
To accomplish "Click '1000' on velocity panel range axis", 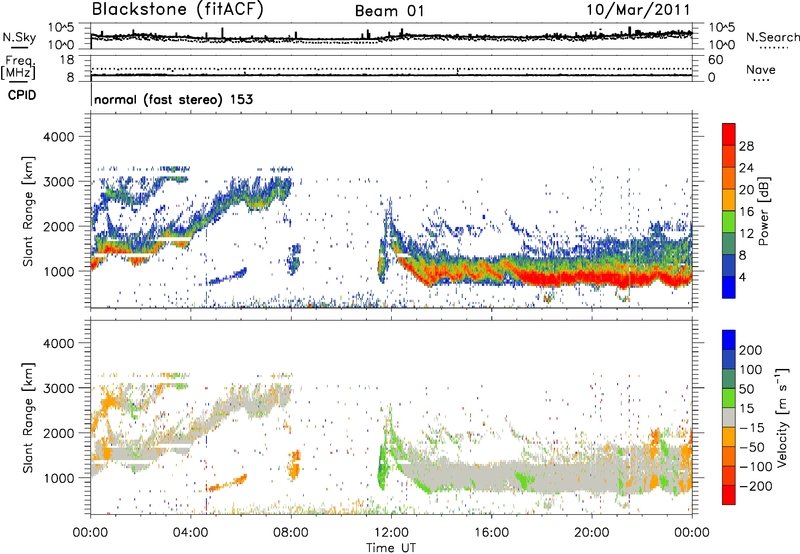I will 58,477.
